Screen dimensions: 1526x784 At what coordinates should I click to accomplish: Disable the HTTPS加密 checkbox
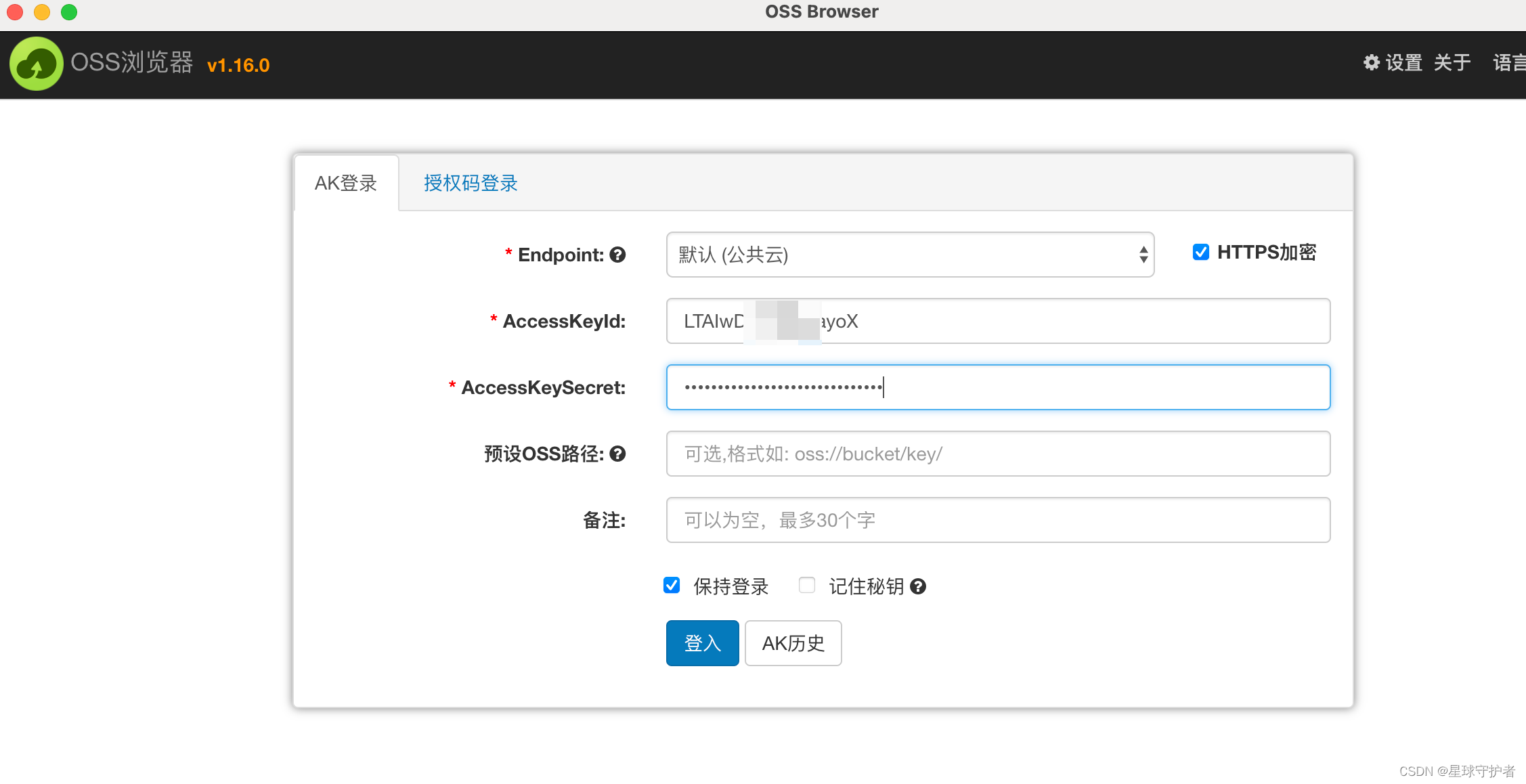(1200, 252)
